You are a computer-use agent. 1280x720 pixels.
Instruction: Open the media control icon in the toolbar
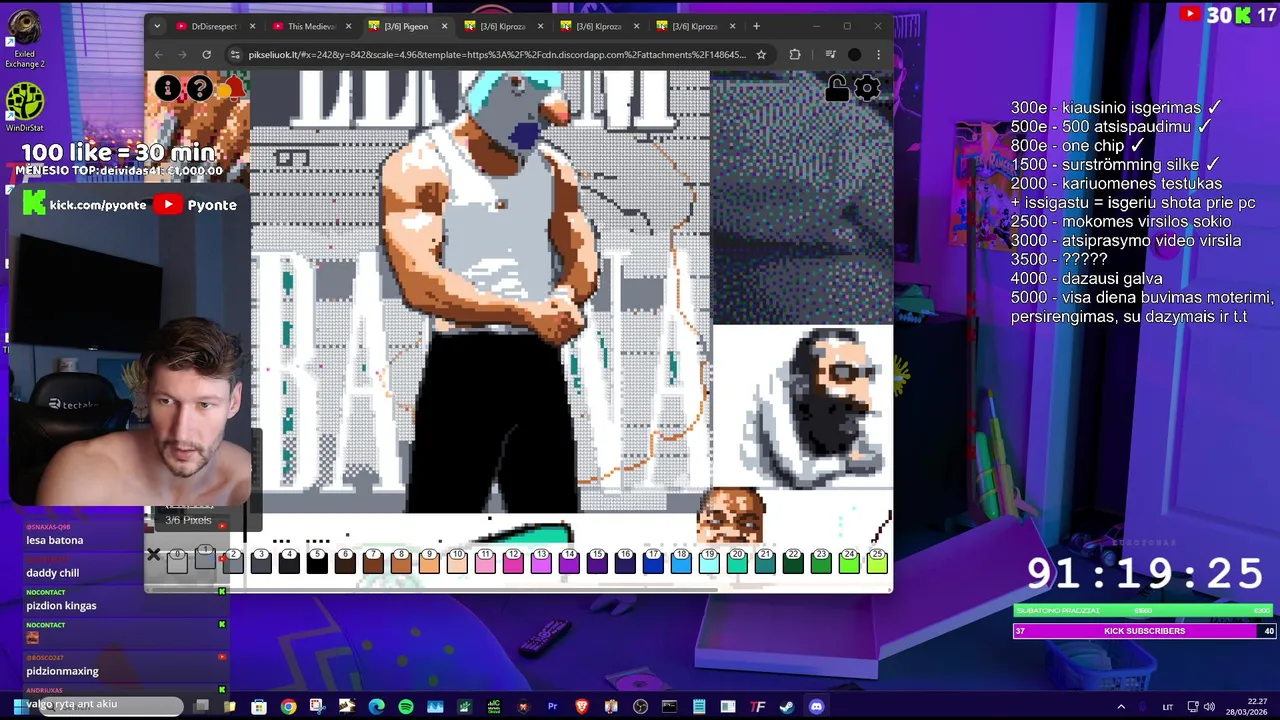coord(830,55)
